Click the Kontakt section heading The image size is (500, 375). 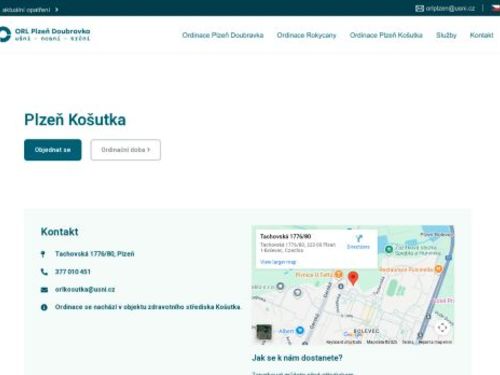click(x=59, y=232)
